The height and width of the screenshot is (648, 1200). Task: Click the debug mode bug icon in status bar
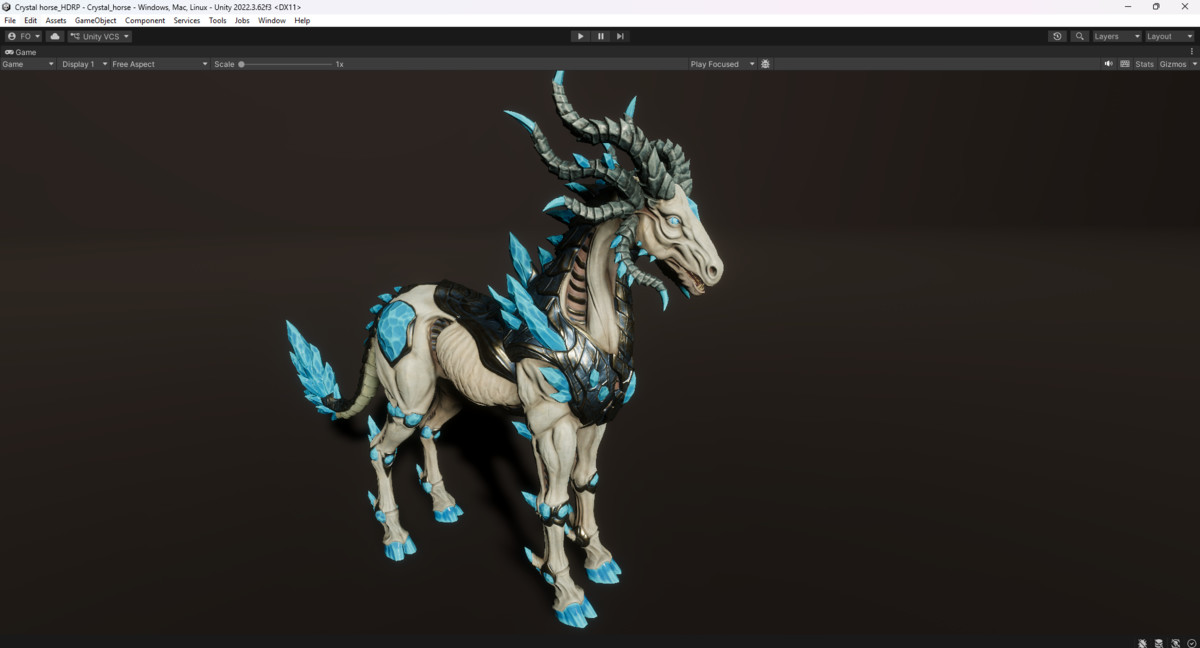1143,643
